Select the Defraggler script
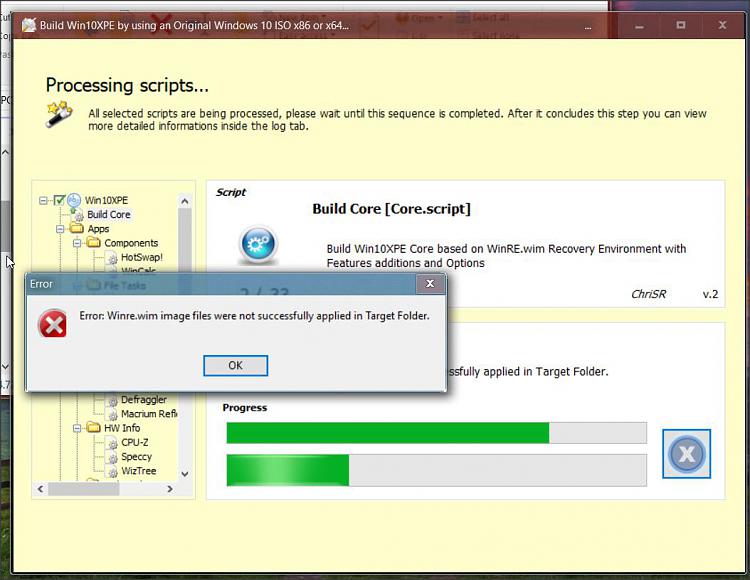Viewport: 750px width, 580px height. coord(143,399)
